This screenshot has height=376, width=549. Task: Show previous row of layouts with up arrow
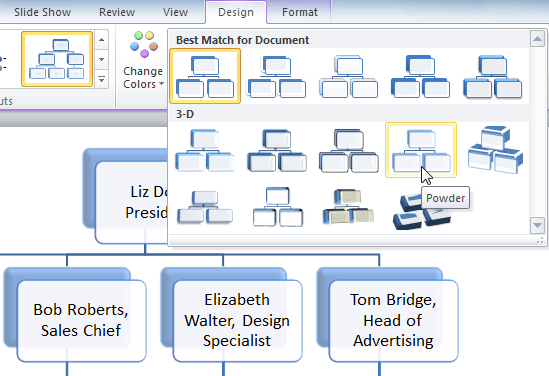click(x=102, y=40)
